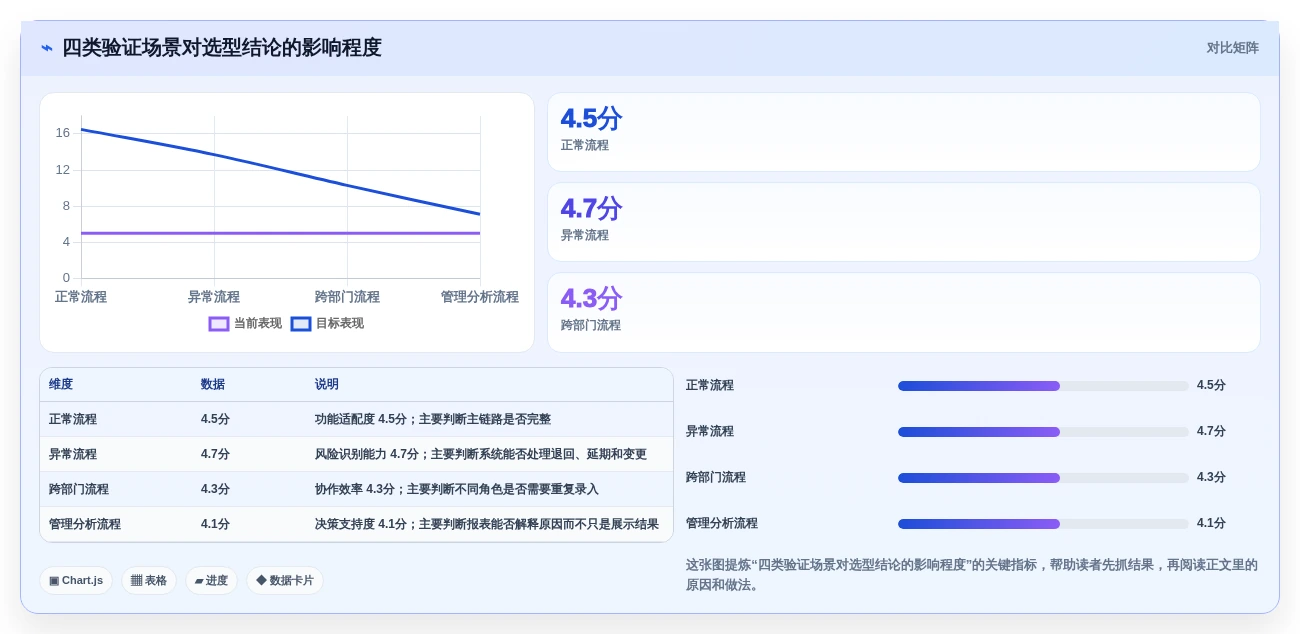Screen dimensions: 1300x634
Task: Click the lightning icon beside the title
Action: point(47,48)
